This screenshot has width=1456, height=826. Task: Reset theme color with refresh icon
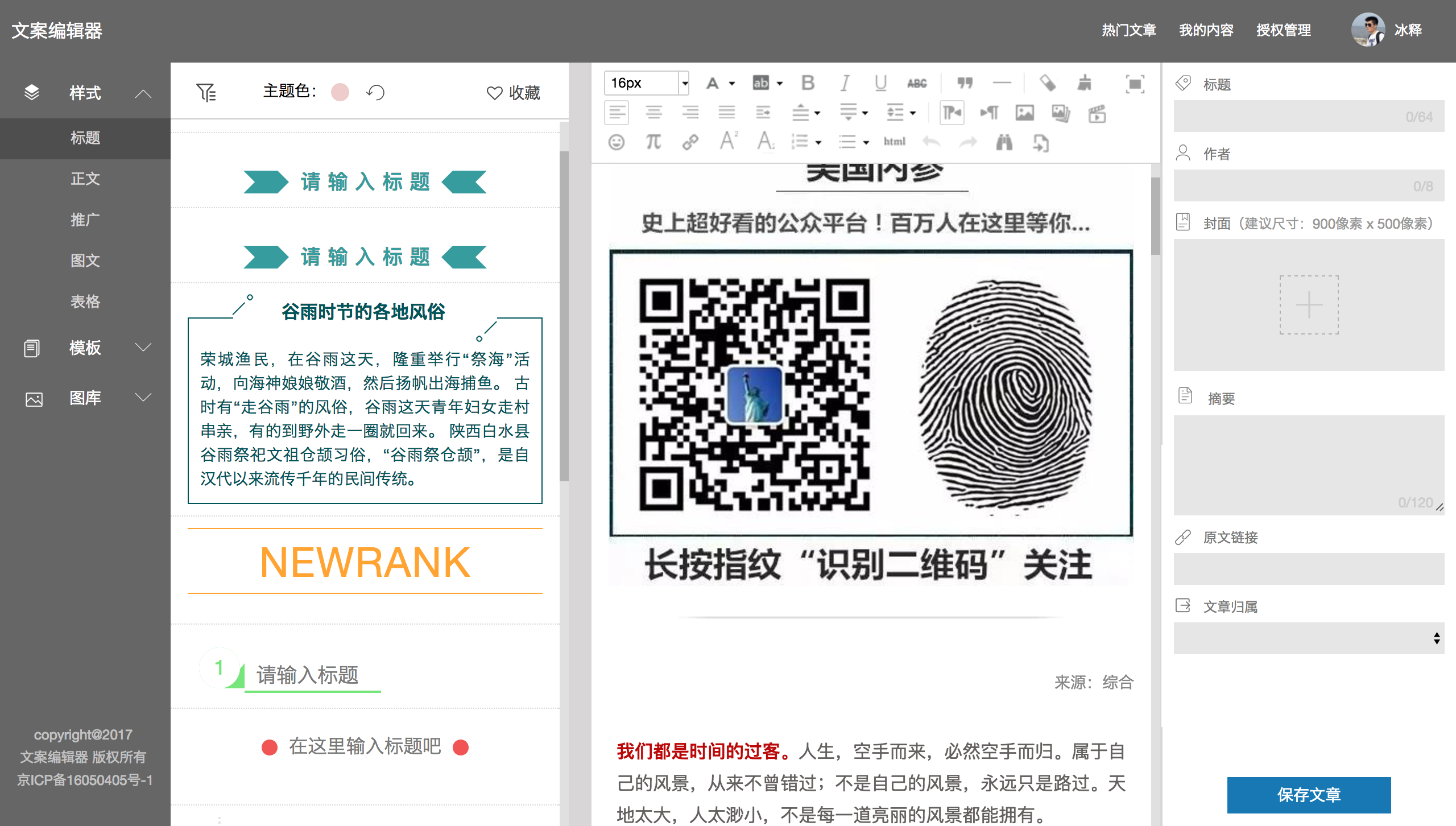376,92
